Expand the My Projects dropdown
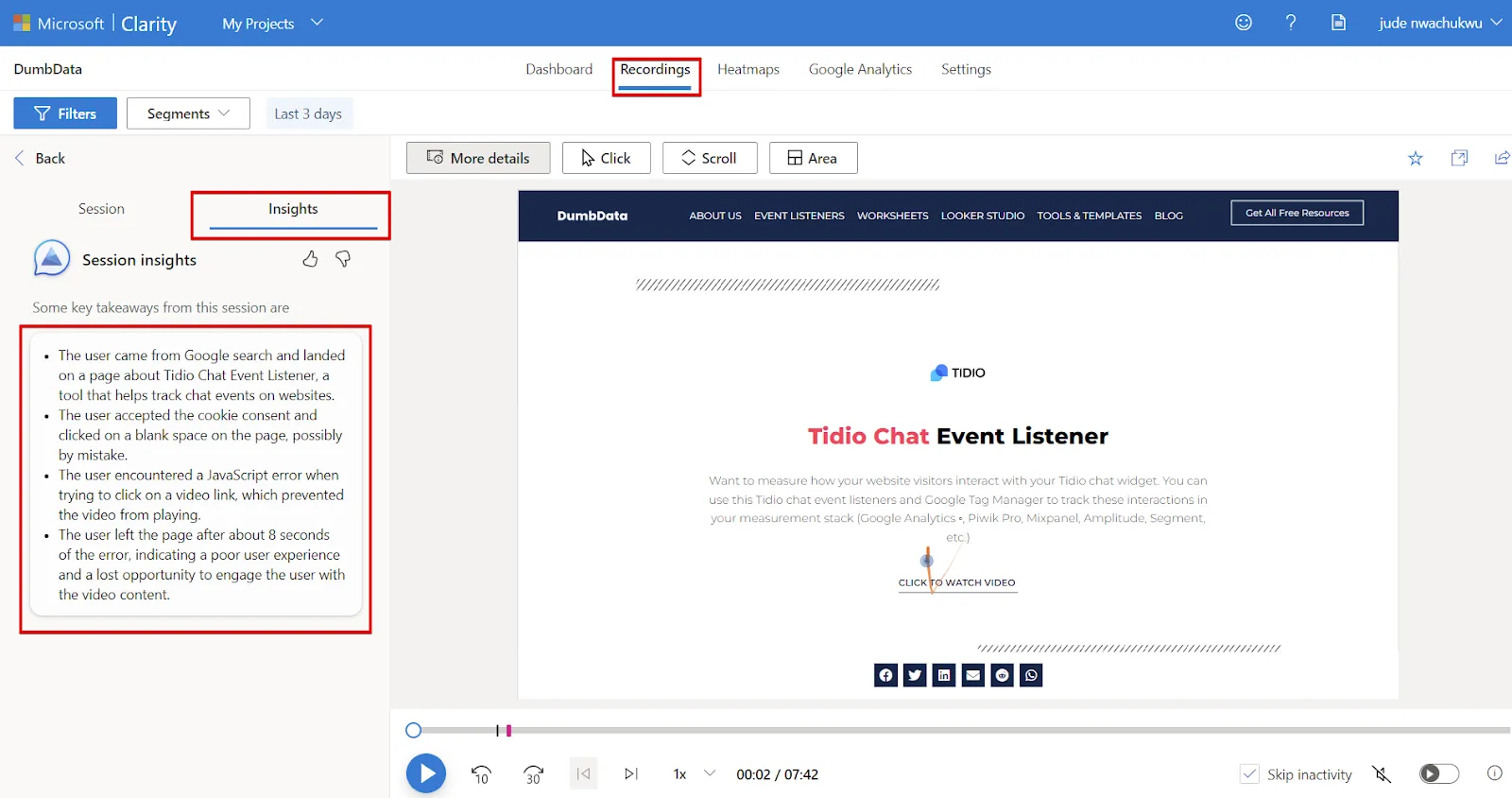This screenshot has height=798, width=1512. [x=272, y=24]
